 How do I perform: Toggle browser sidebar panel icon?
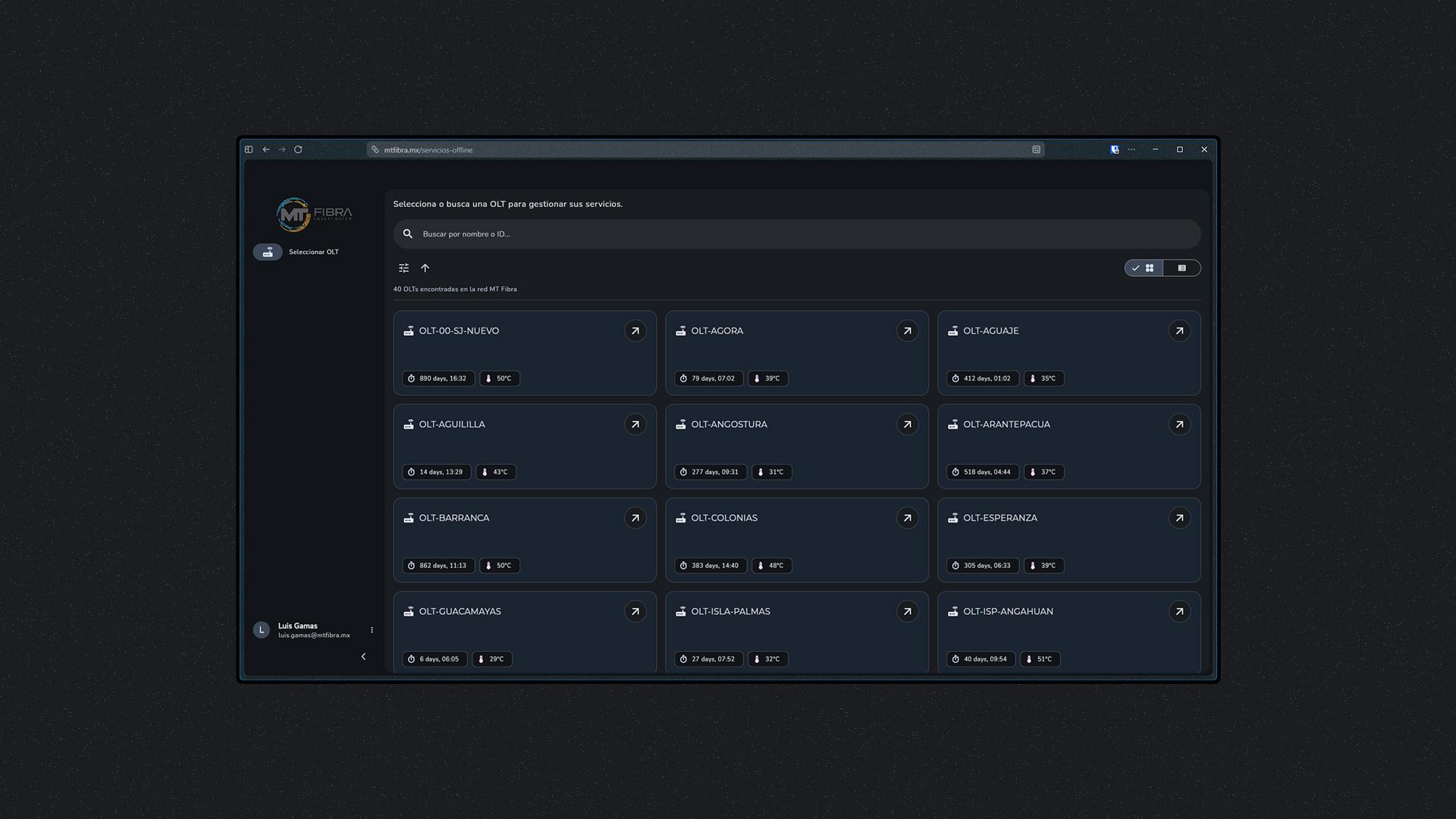tap(249, 149)
